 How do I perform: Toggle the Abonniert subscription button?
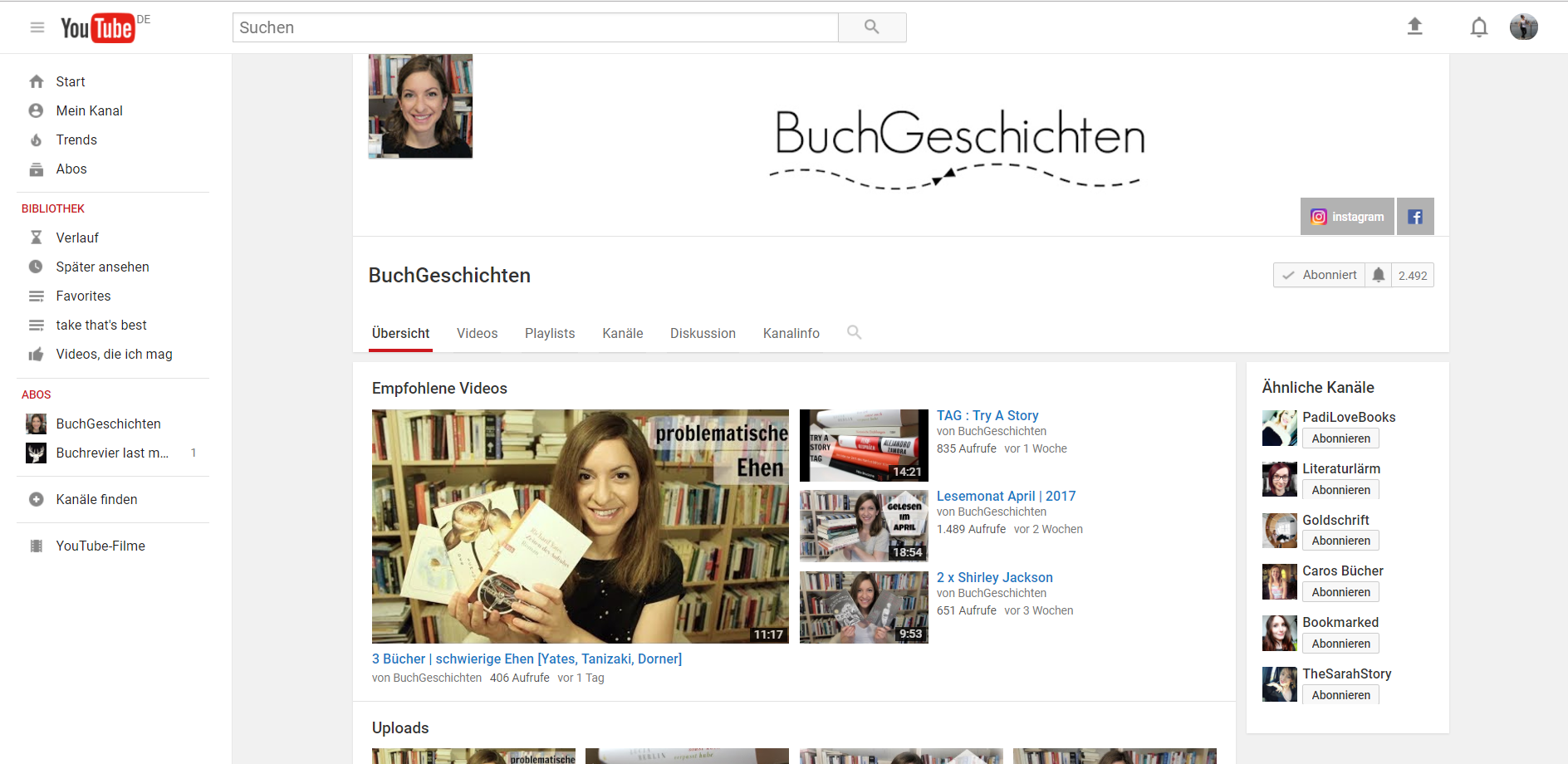pyautogui.click(x=1319, y=275)
